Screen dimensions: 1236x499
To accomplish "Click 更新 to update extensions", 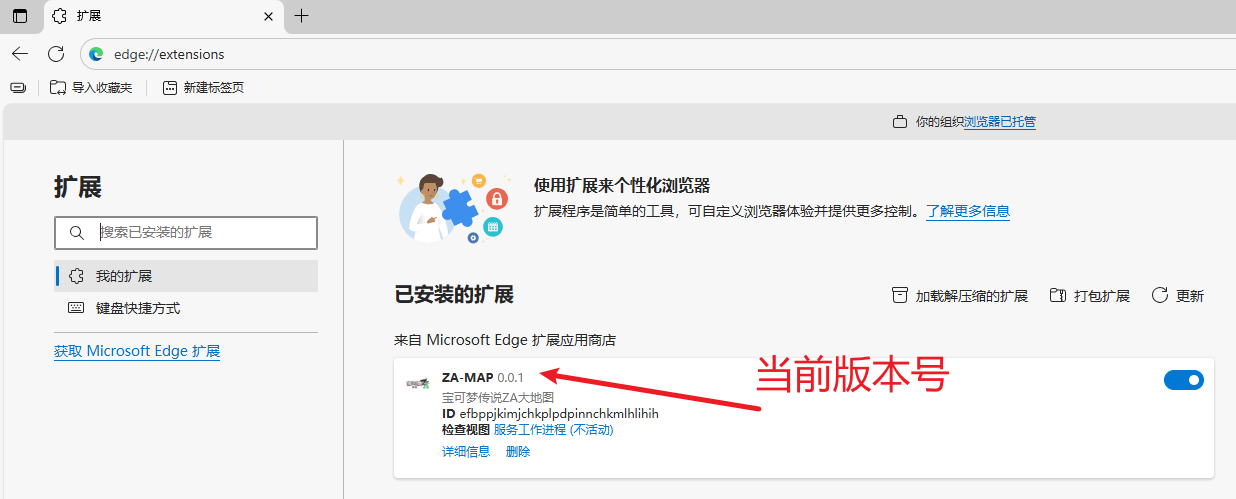I will coord(1178,296).
